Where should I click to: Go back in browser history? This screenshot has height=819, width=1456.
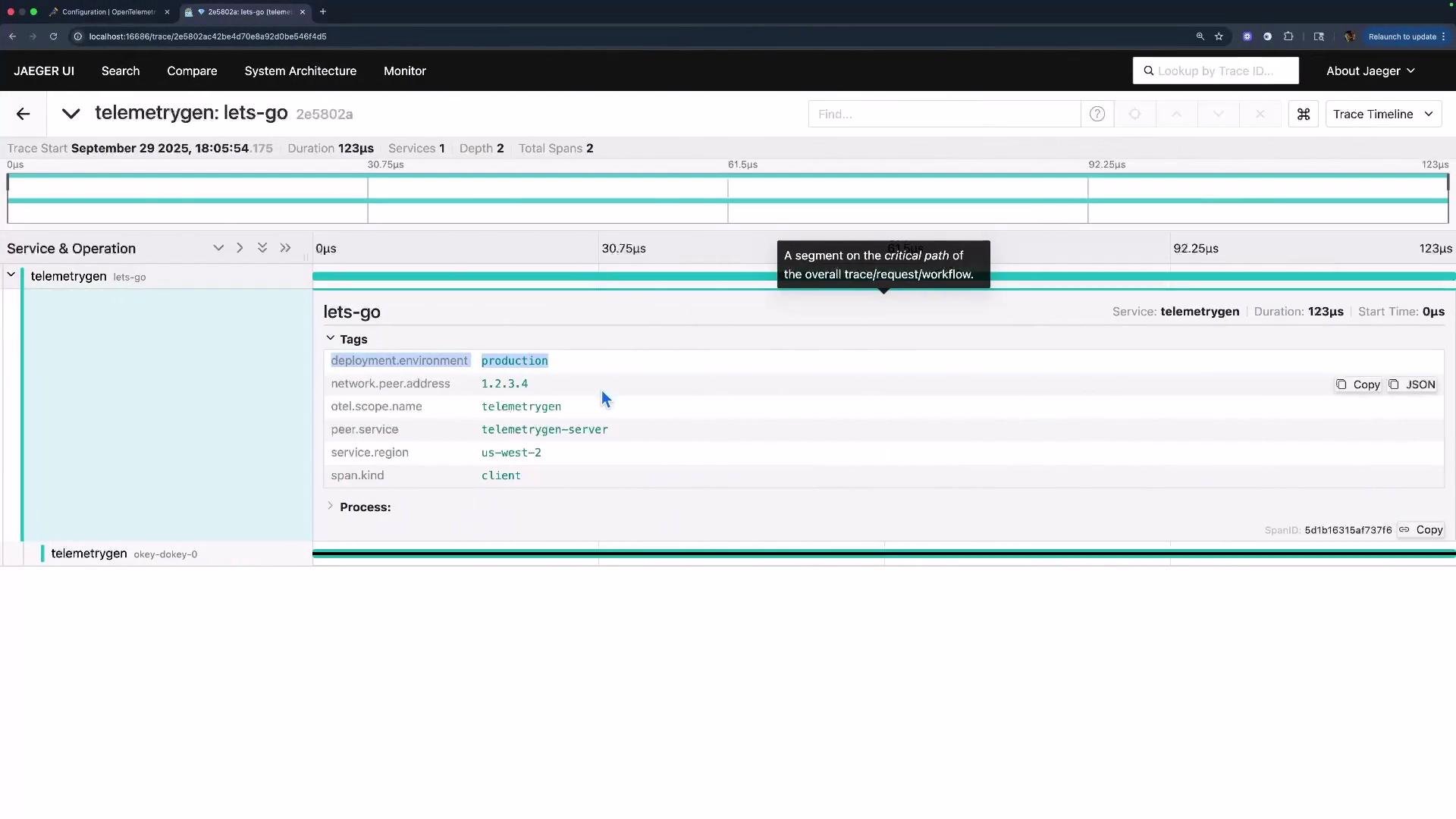12,36
